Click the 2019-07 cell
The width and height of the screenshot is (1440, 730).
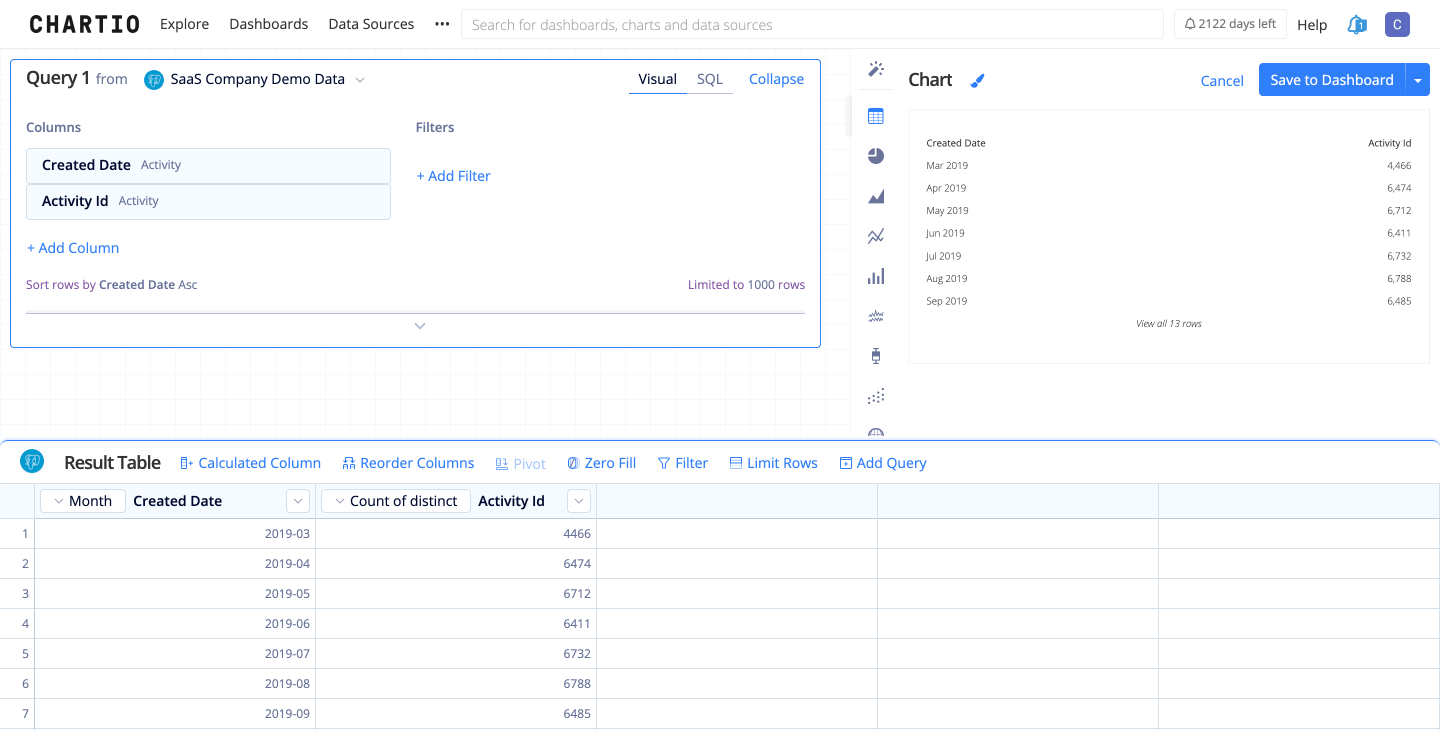175,654
